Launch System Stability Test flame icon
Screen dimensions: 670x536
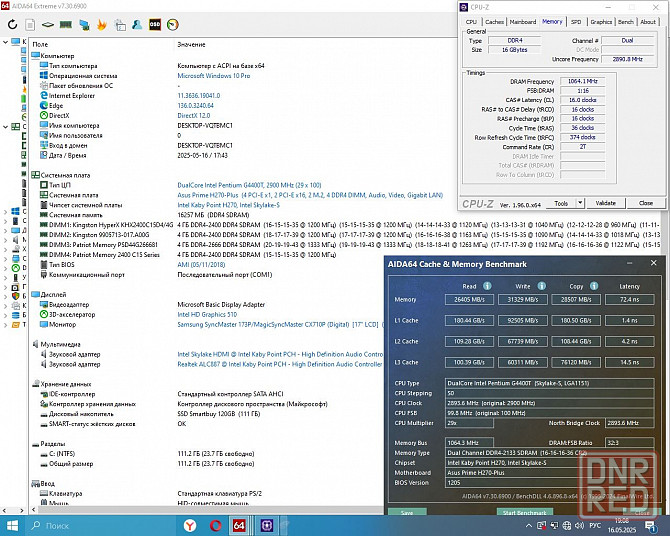[x=102, y=25]
